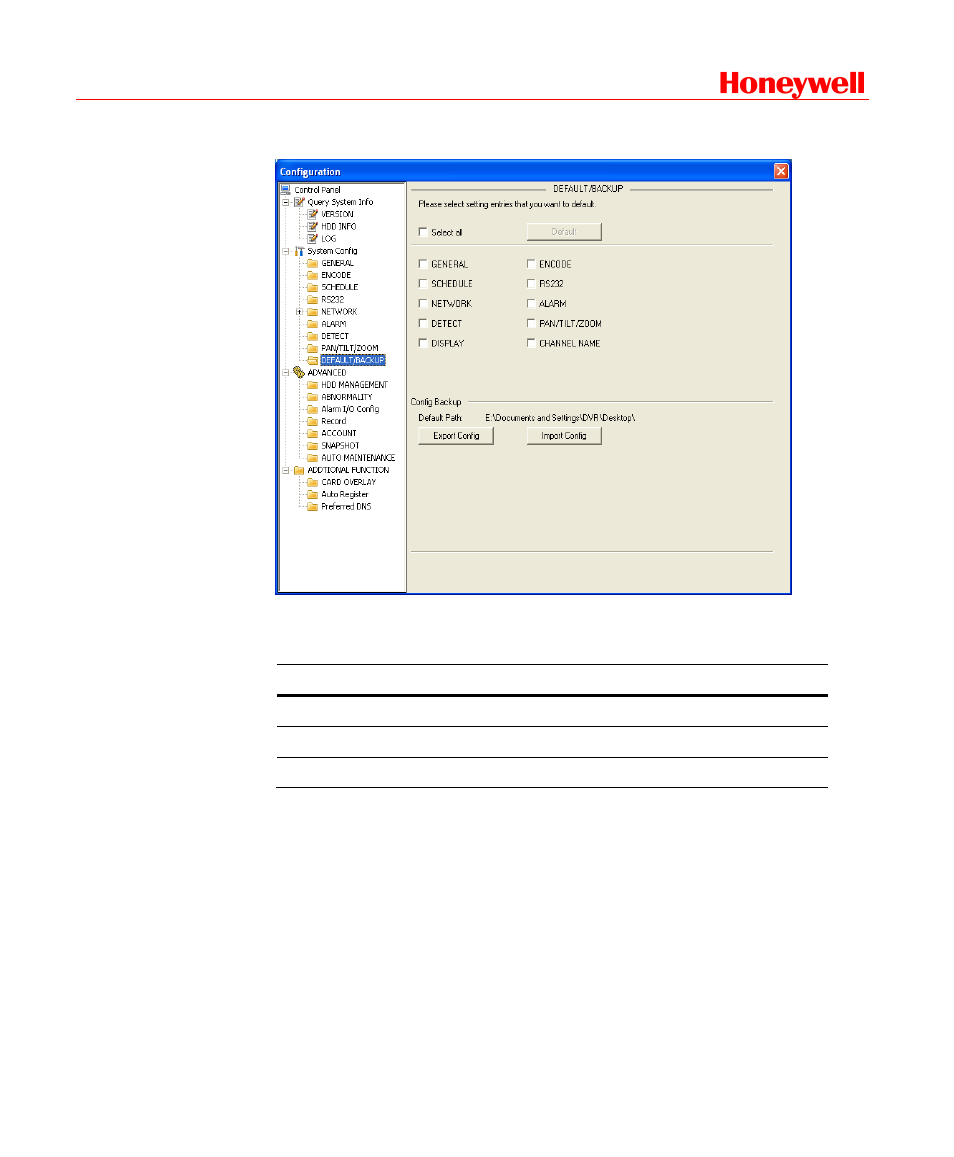Screen dimensions: 954x1157
Task: Click the ENCODE folder icon in tree
Action: (x=313, y=275)
